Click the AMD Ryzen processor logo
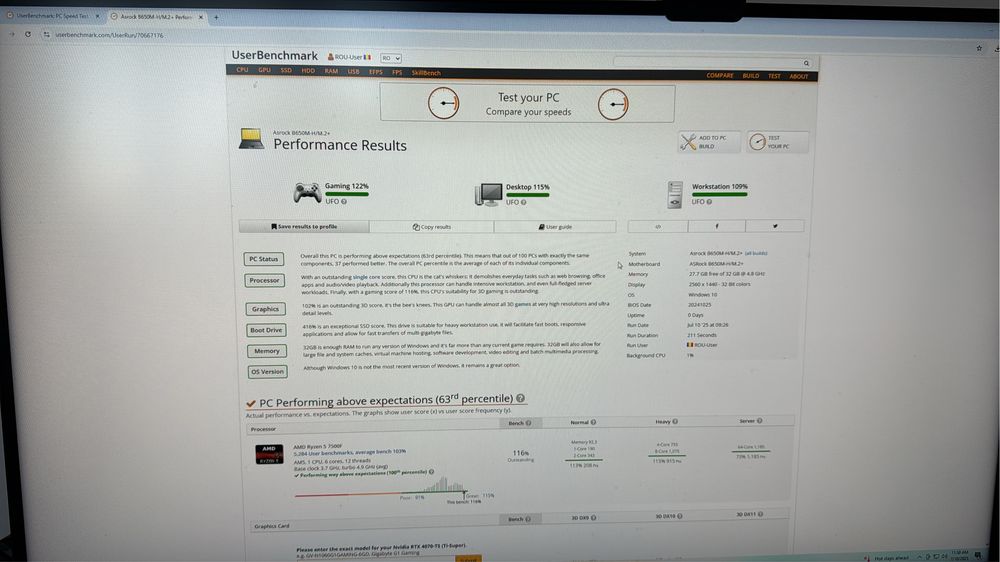This screenshot has width=1000, height=562. pyautogui.click(x=269, y=454)
